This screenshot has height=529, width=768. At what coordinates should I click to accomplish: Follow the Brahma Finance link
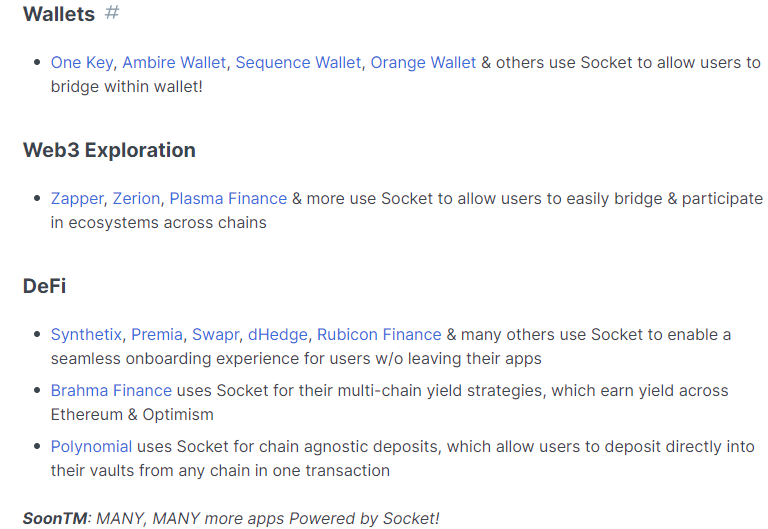(x=111, y=391)
